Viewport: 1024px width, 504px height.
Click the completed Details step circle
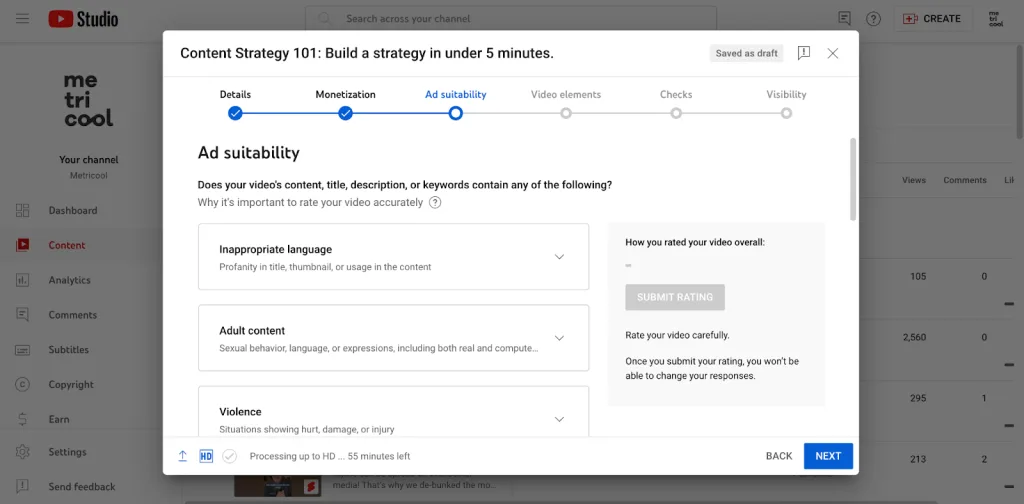click(235, 114)
